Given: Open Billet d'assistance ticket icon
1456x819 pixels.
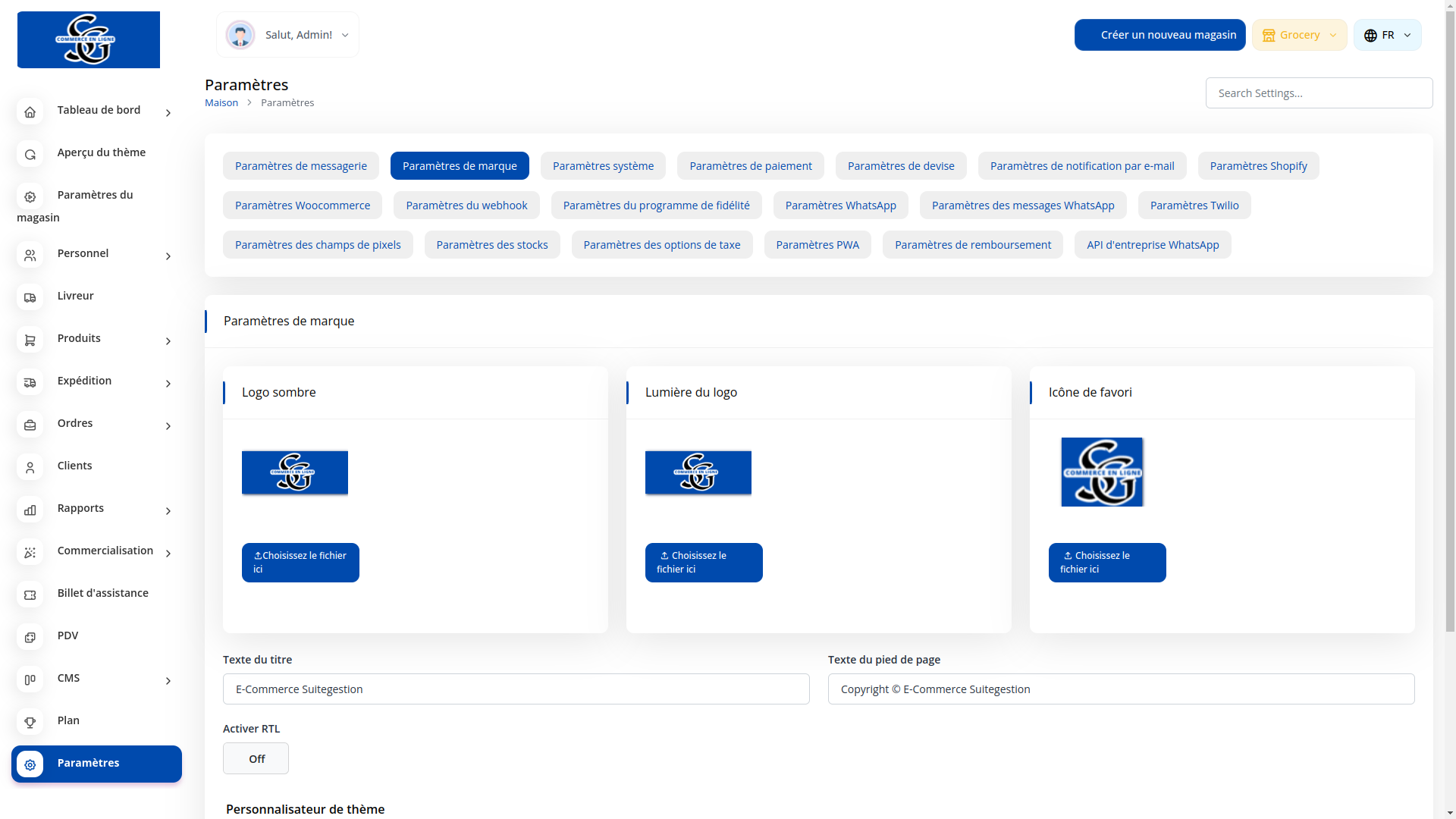Looking at the screenshot, I should click(x=30, y=595).
